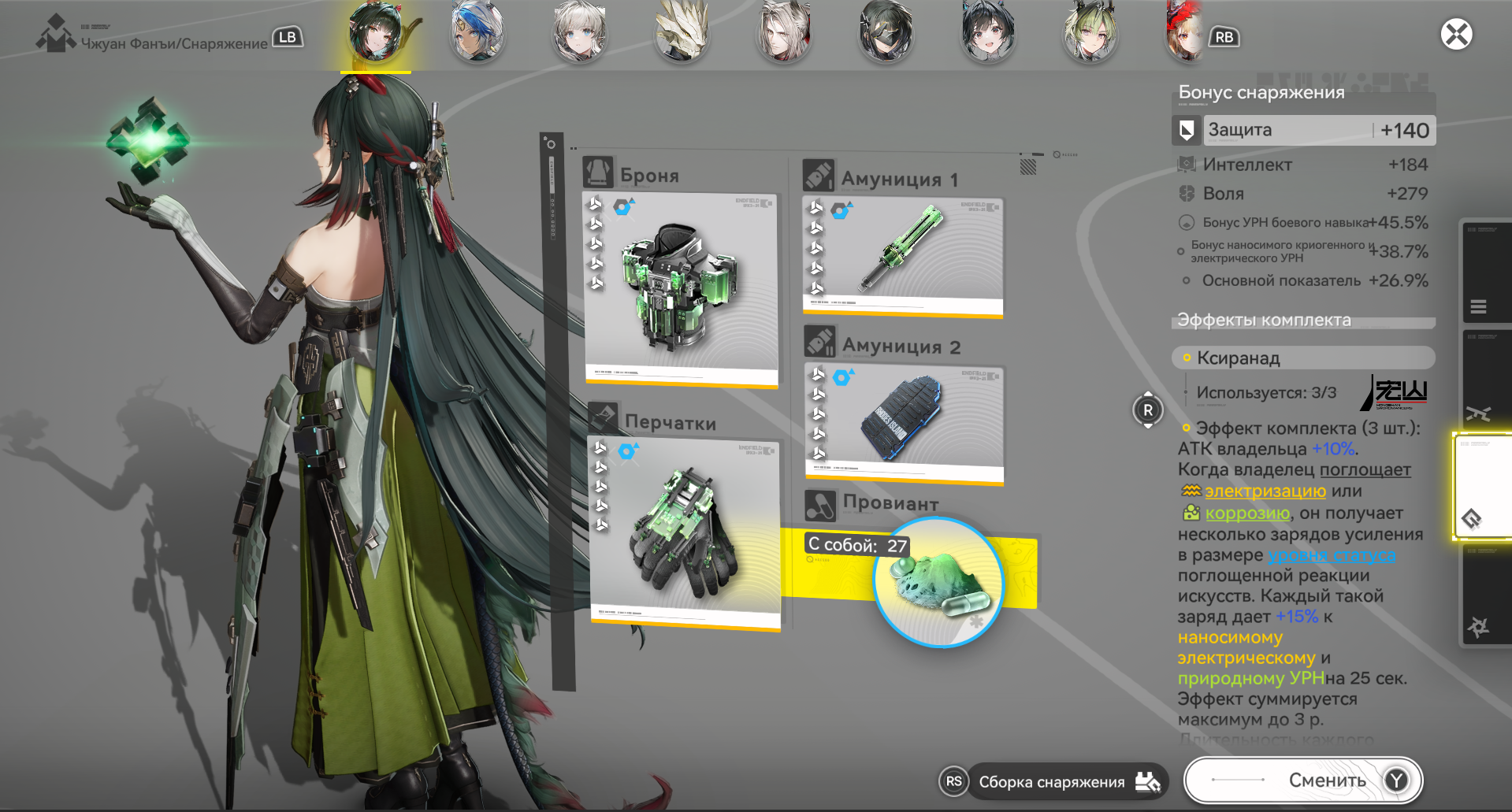1512x812 pixels.
Task: Click the Амуниция 1 slot header icon
Action: pyautogui.click(x=819, y=175)
